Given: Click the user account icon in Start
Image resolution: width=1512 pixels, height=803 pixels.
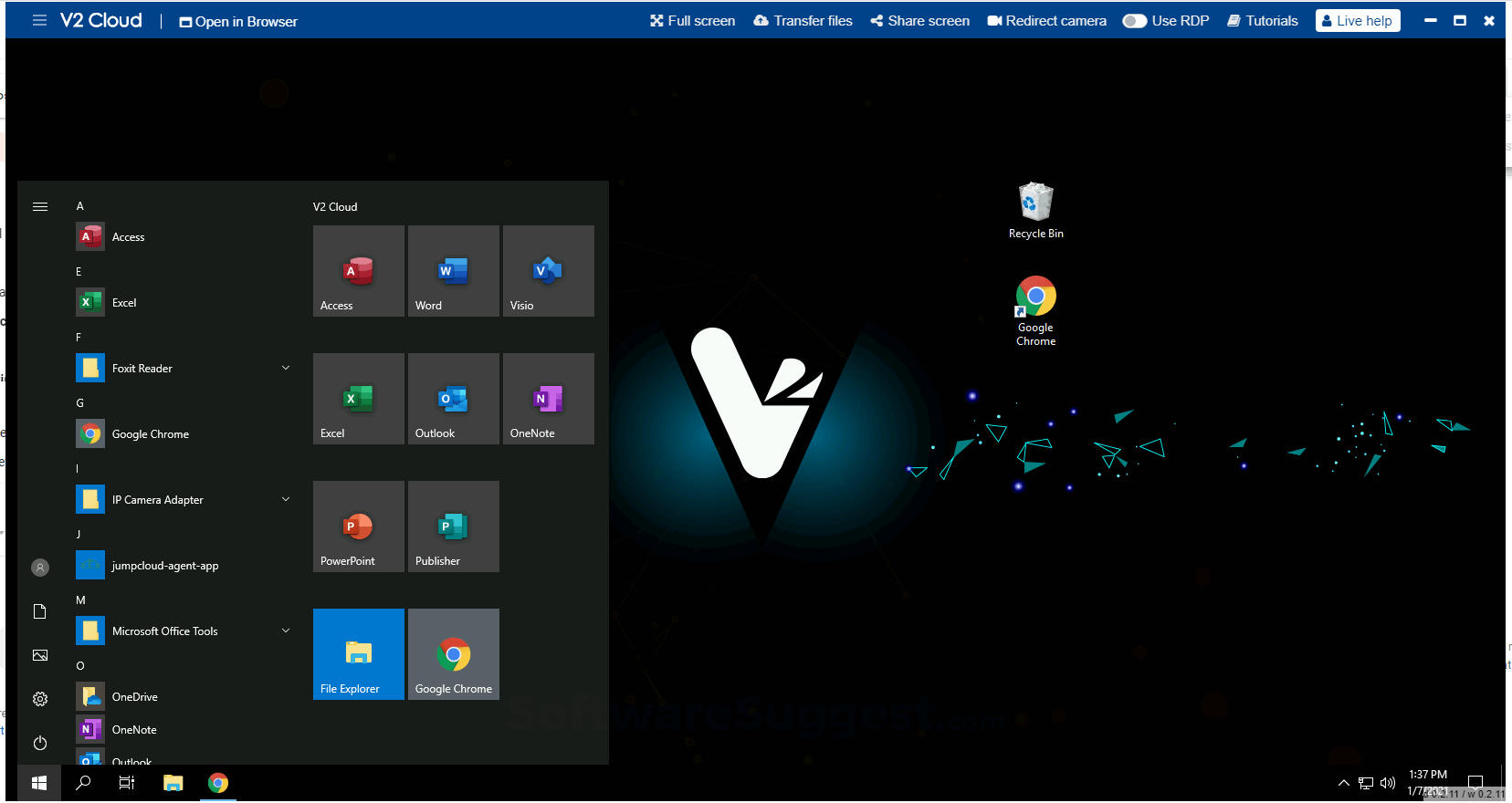Looking at the screenshot, I should coord(40,568).
